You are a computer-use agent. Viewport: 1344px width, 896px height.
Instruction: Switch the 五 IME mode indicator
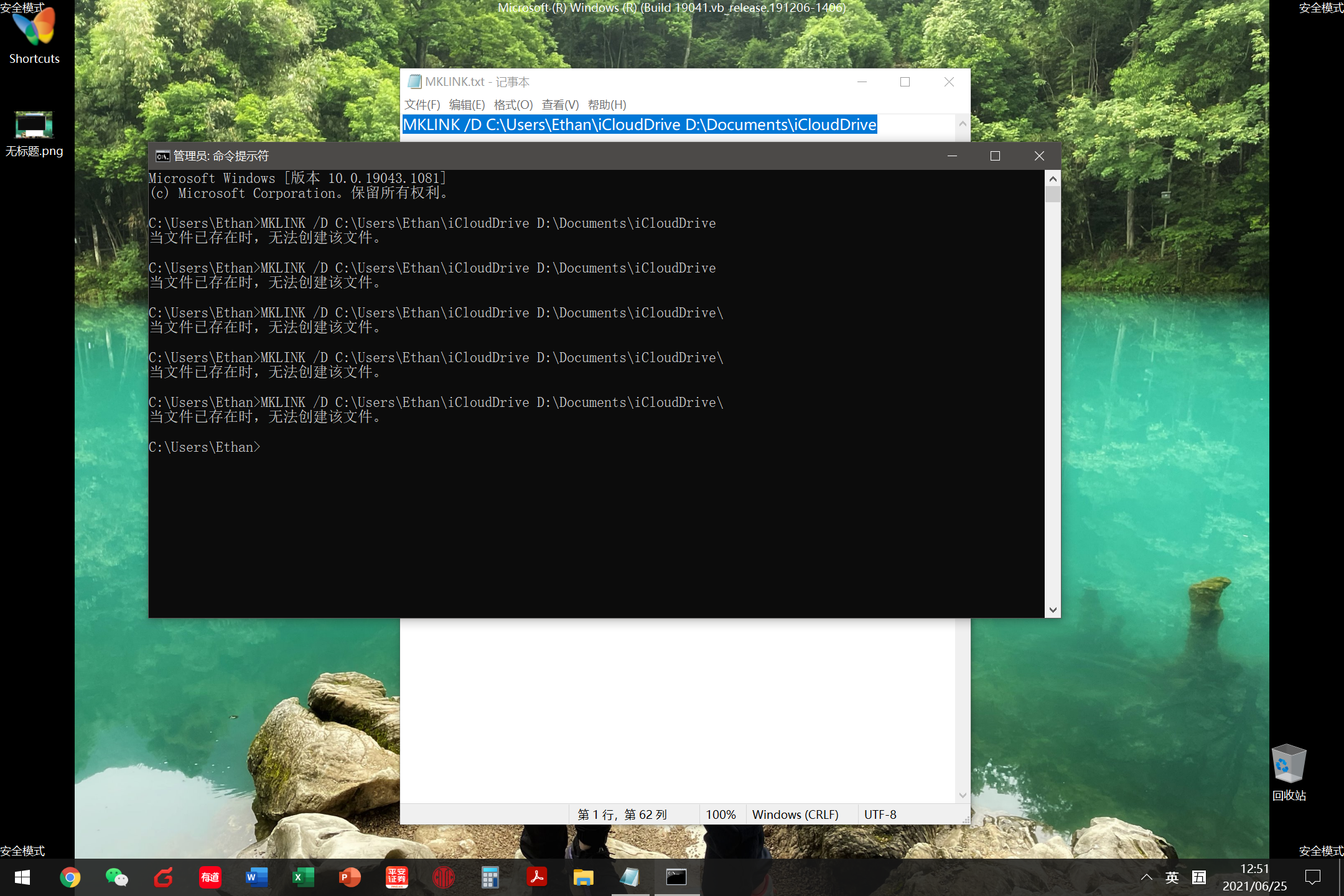click(x=1199, y=877)
